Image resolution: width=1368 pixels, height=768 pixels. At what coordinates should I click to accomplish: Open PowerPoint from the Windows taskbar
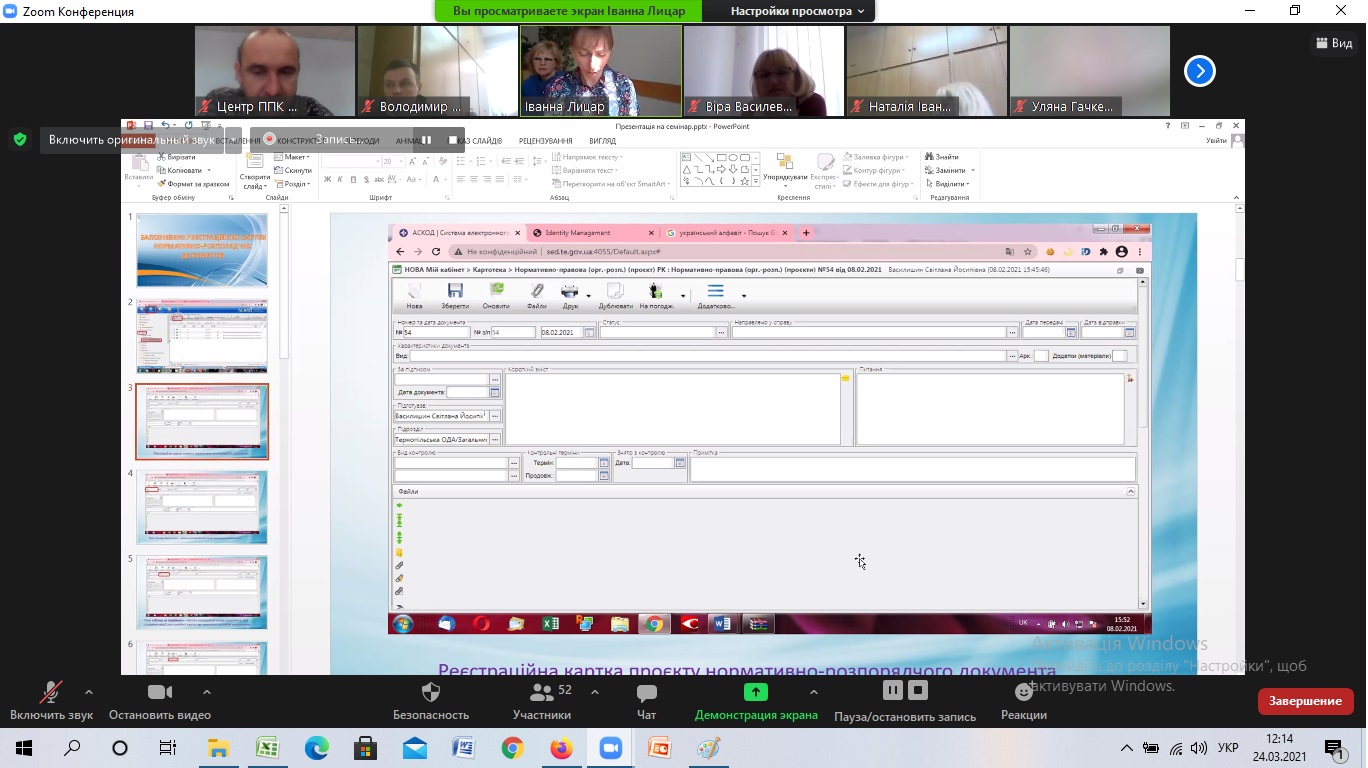[659, 748]
